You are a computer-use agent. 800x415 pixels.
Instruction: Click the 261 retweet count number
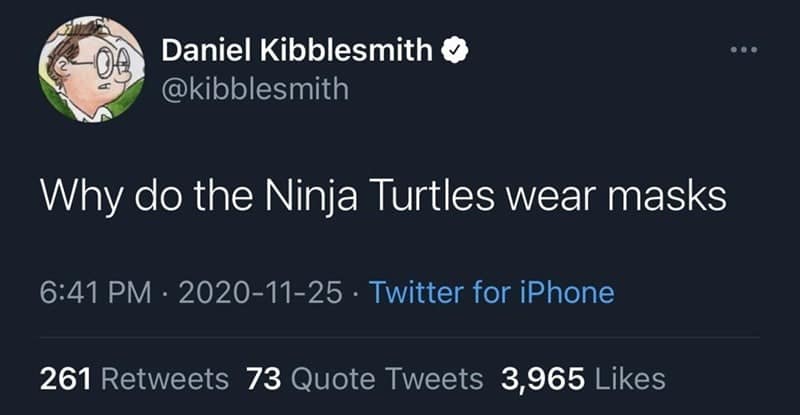click(x=66, y=379)
